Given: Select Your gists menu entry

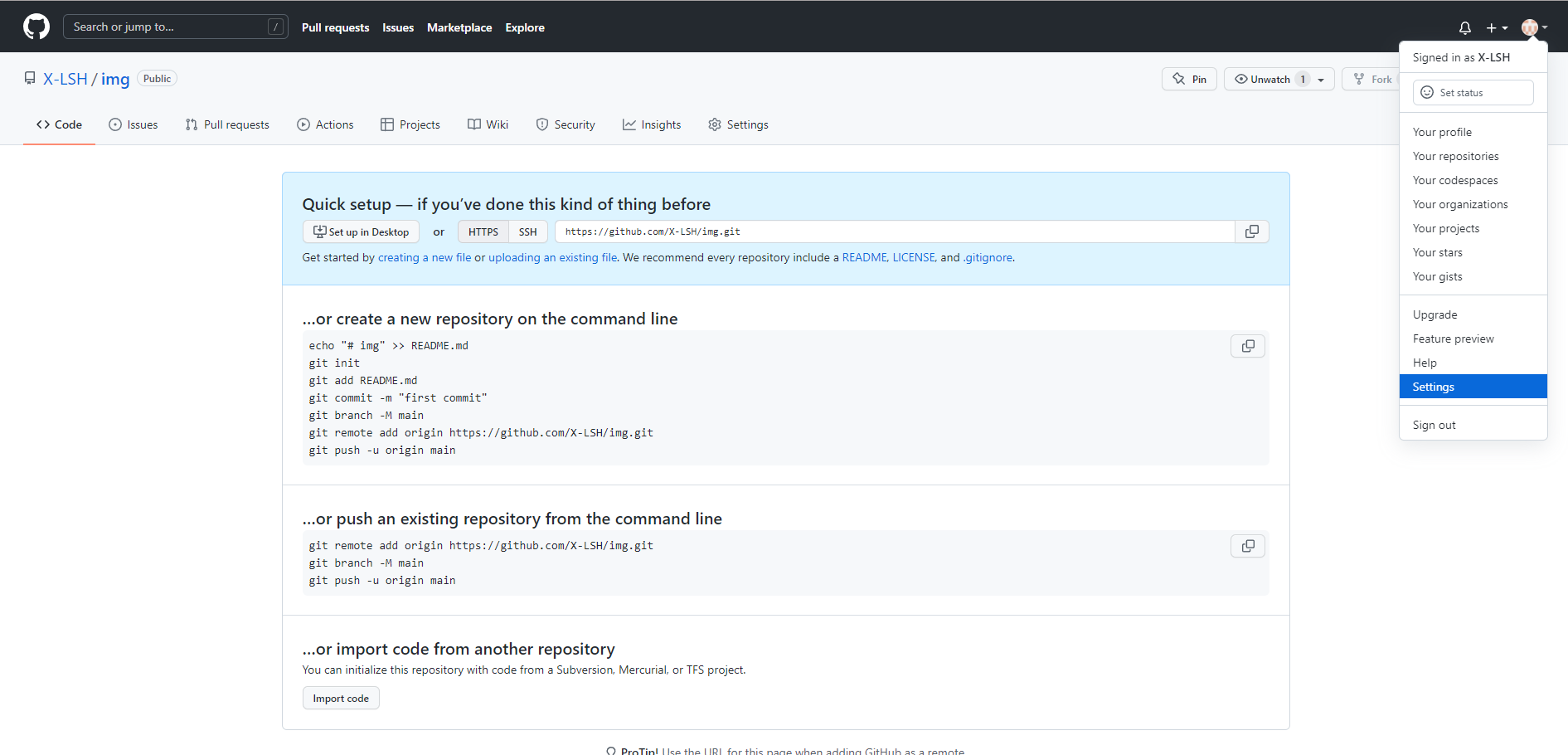Looking at the screenshot, I should [1473, 276].
